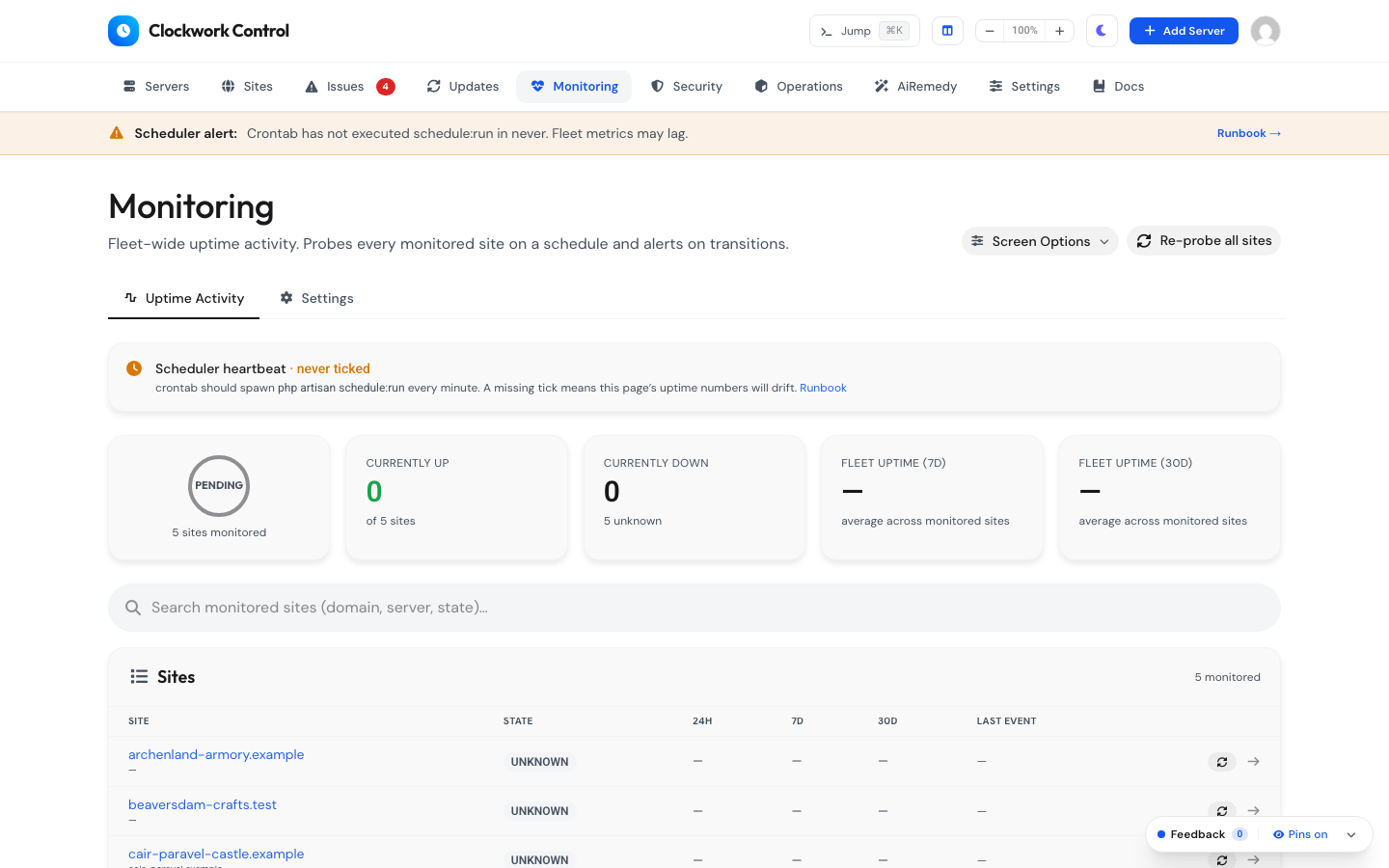Click the STATE column header

518,721
